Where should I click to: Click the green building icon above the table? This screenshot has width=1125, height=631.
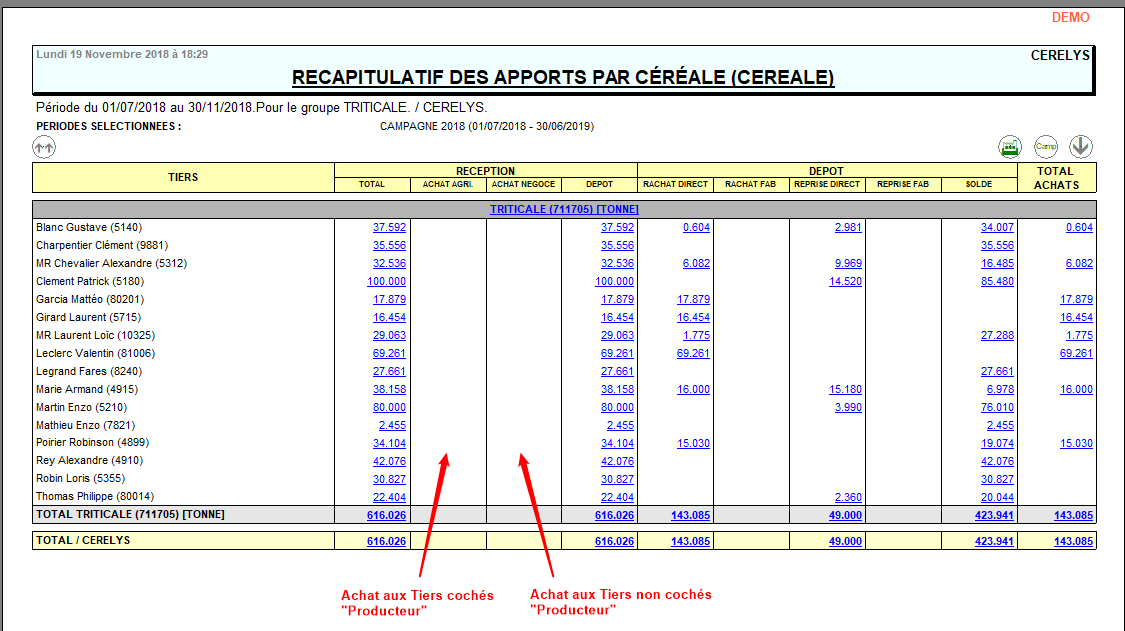1009,147
